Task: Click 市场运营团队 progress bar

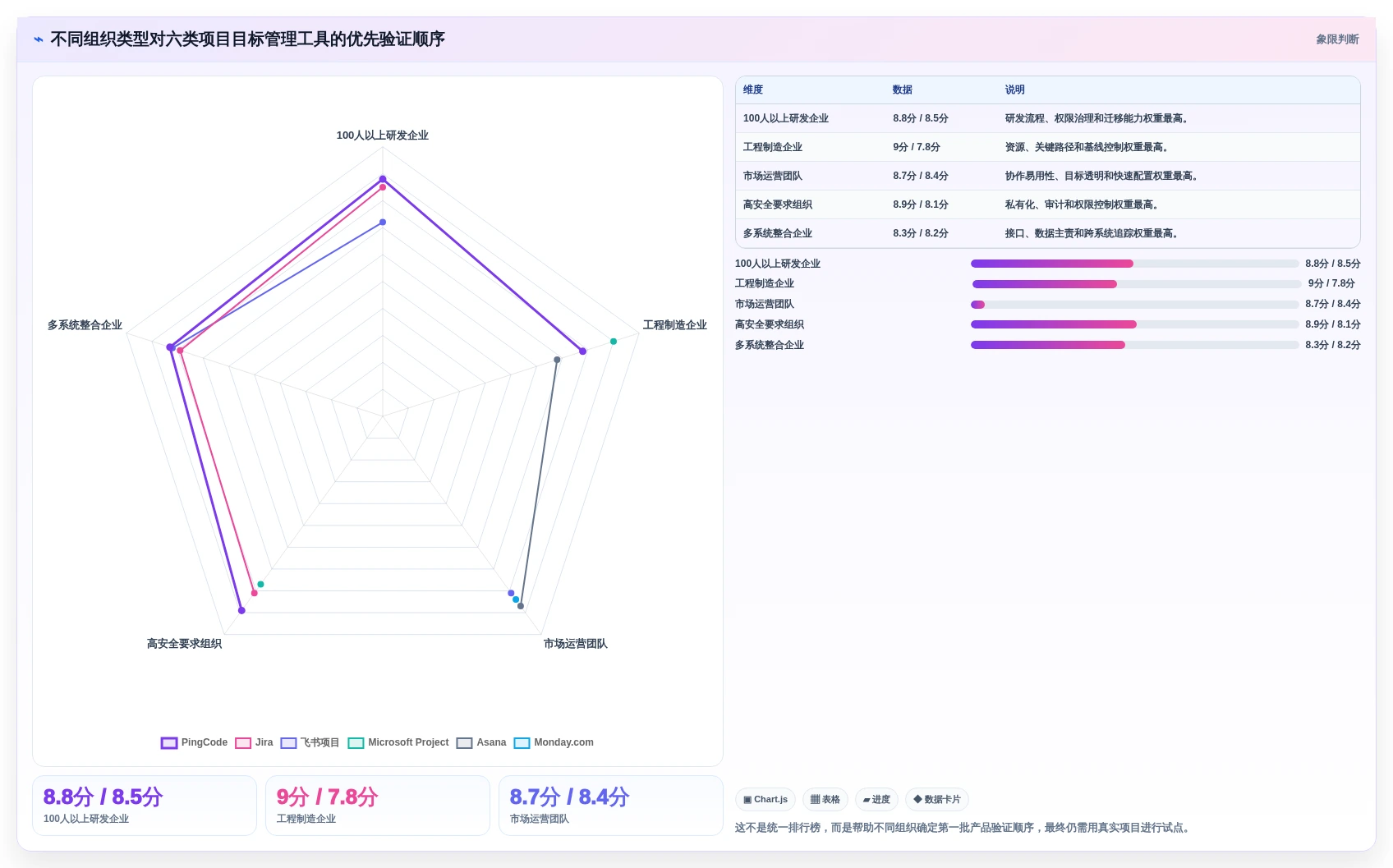Action: tap(1135, 305)
